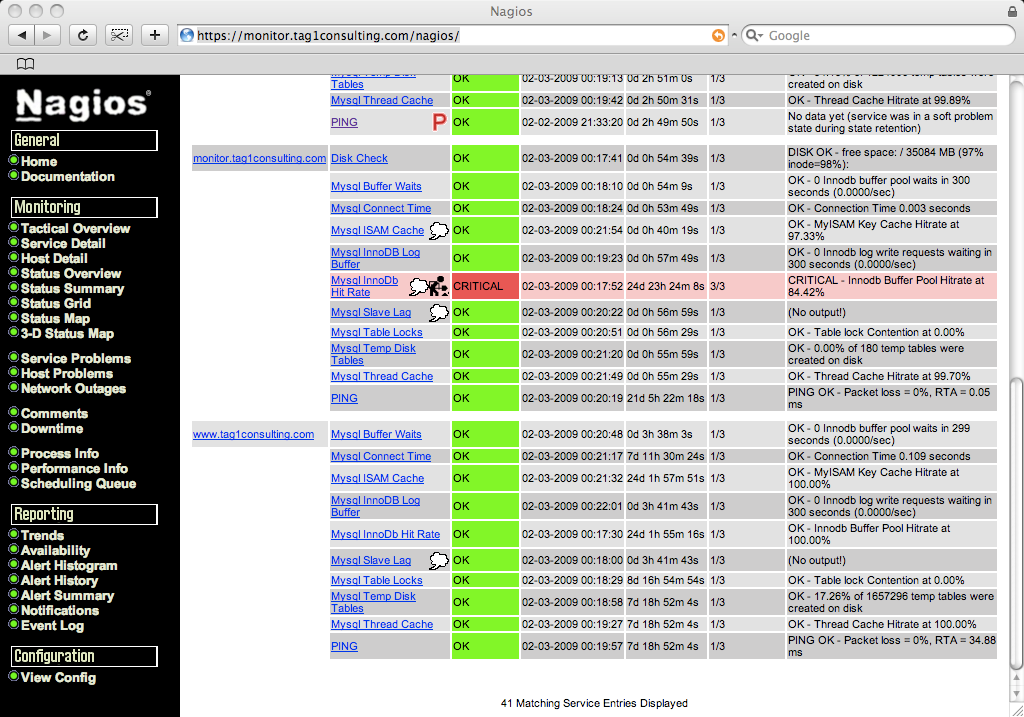Viewport: 1024px width, 717px height.
Task: Open Host Detail page
Action: click(x=54, y=259)
